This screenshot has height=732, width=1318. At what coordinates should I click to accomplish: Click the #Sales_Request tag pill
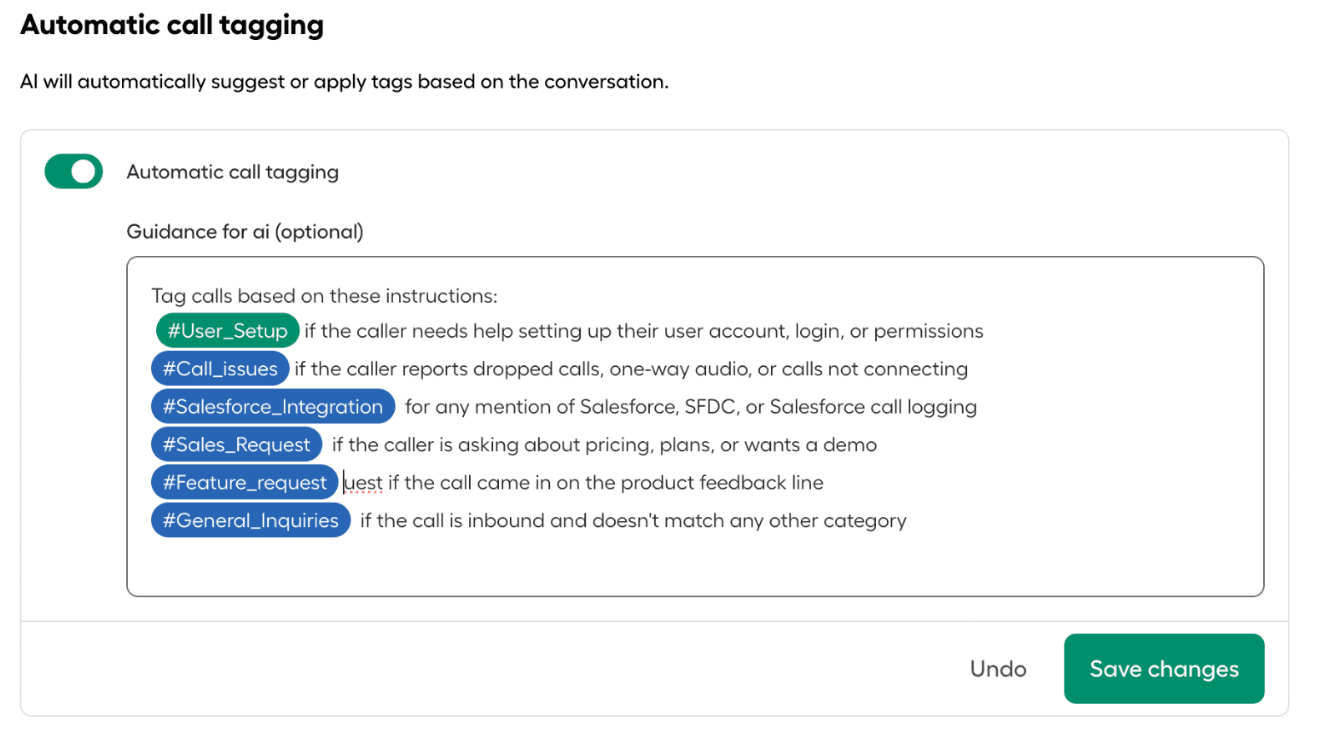pyautogui.click(x=235, y=444)
